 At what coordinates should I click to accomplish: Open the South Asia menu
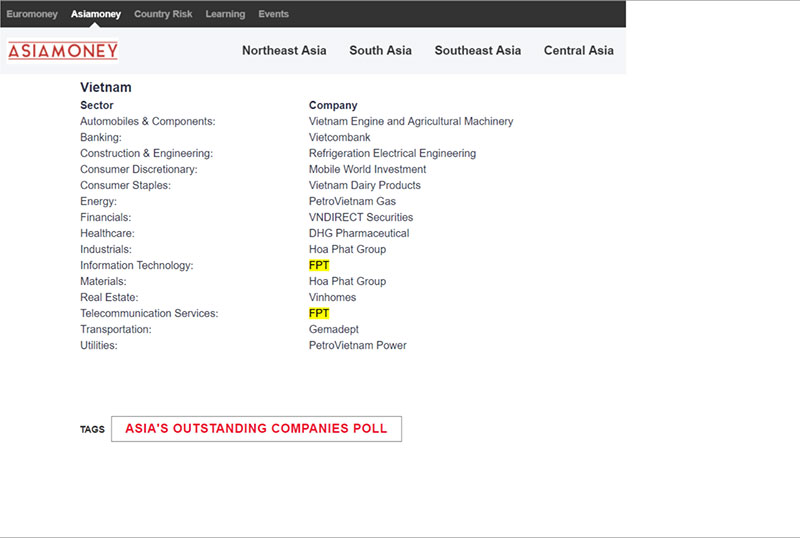(x=380, y=50)
